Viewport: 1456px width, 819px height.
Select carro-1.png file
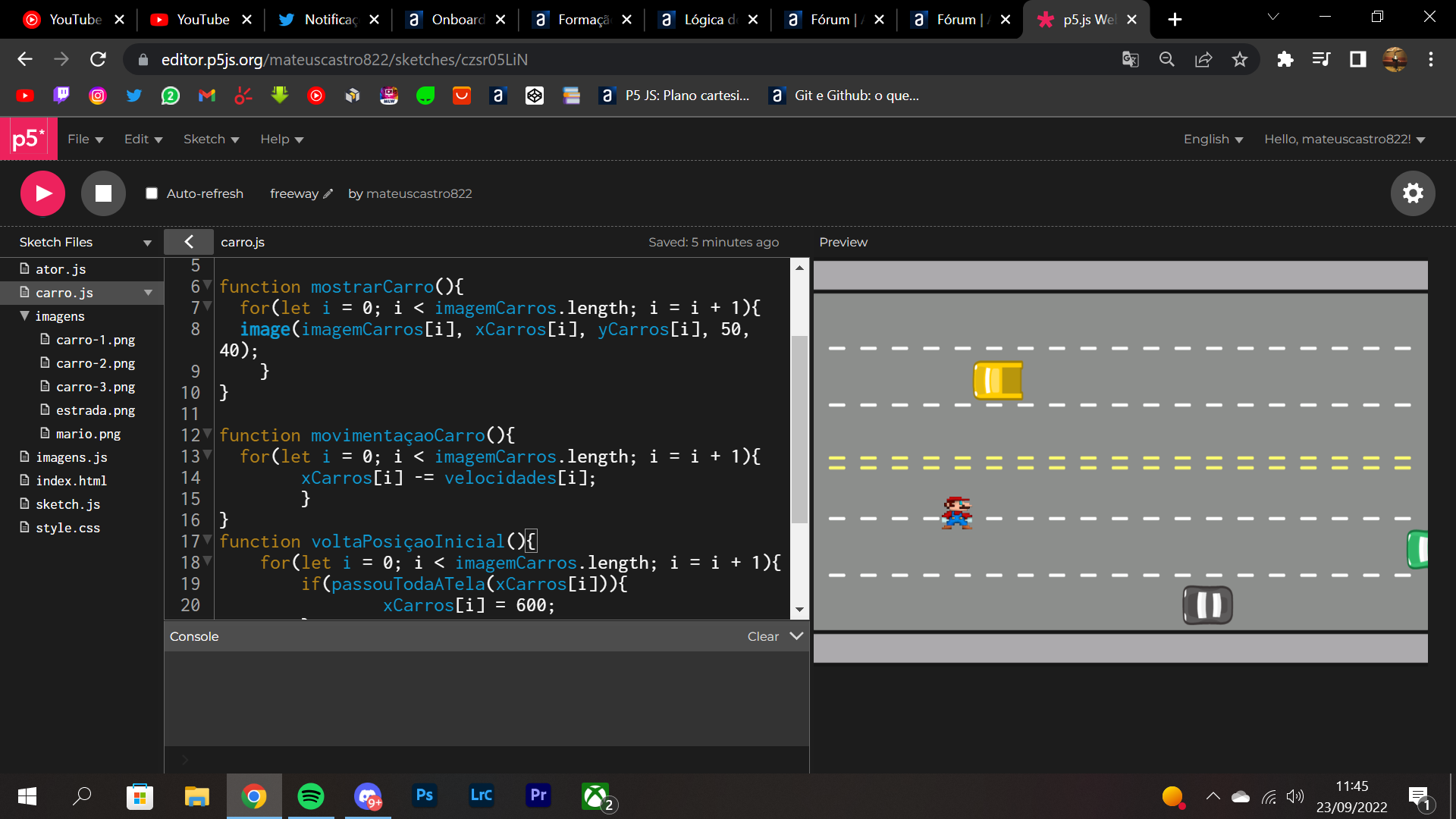[x=95, y=340]
